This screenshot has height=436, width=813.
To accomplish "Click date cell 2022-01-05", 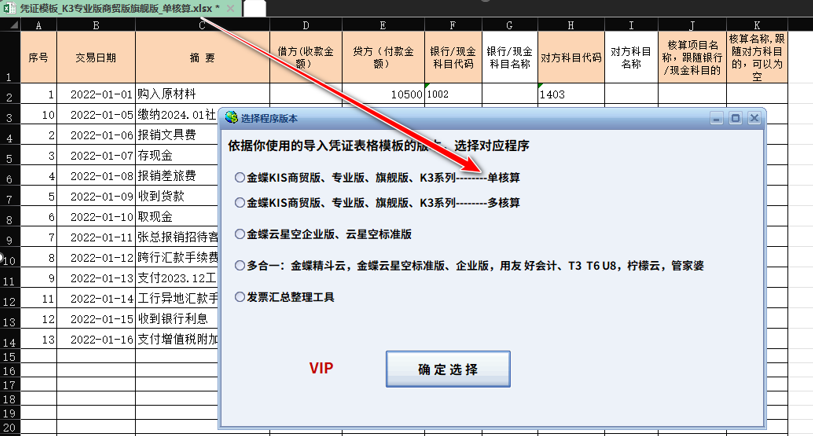I will point(96,115).
